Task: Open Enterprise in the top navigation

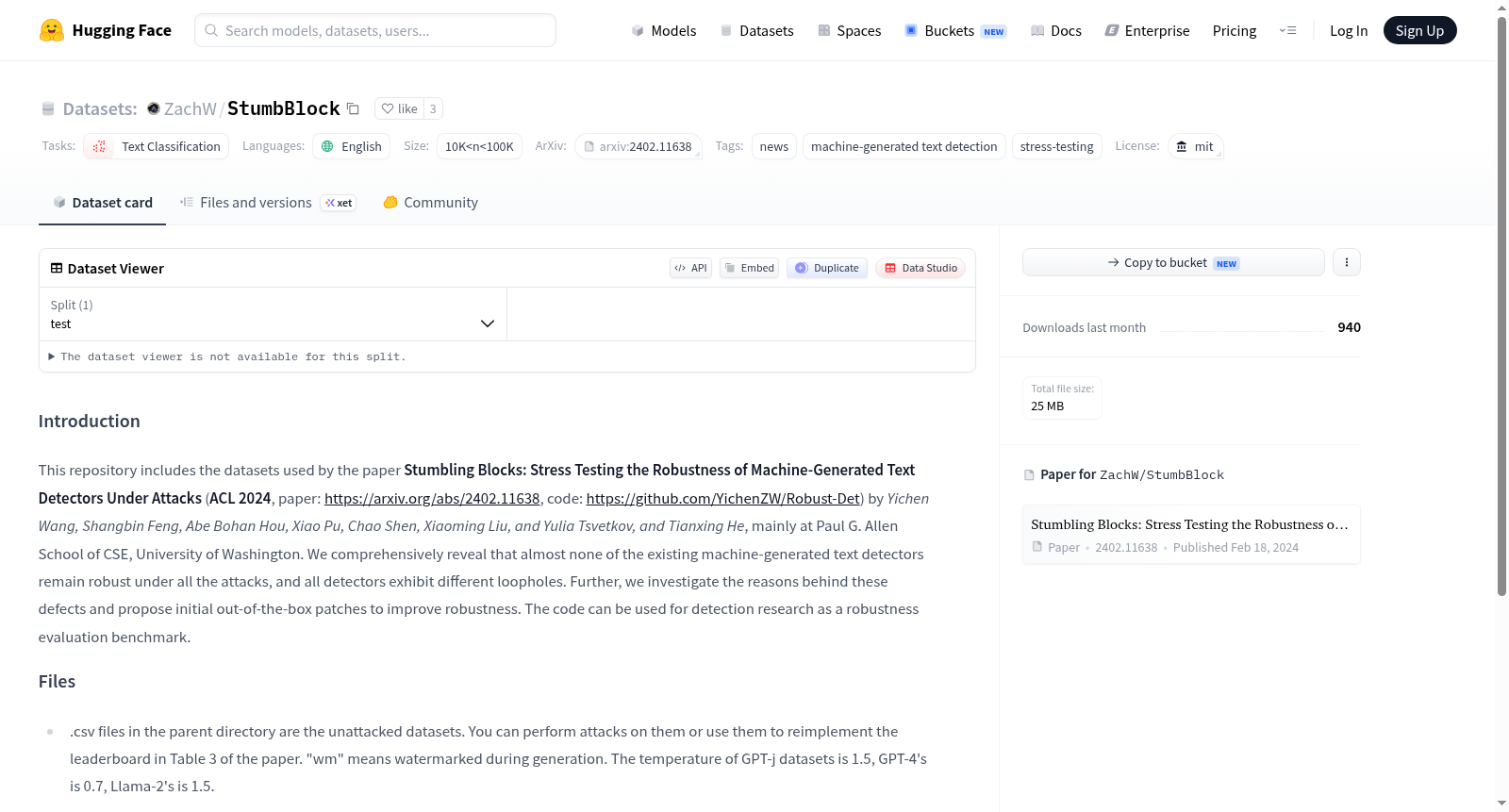Action: (x=1147, y=30)
